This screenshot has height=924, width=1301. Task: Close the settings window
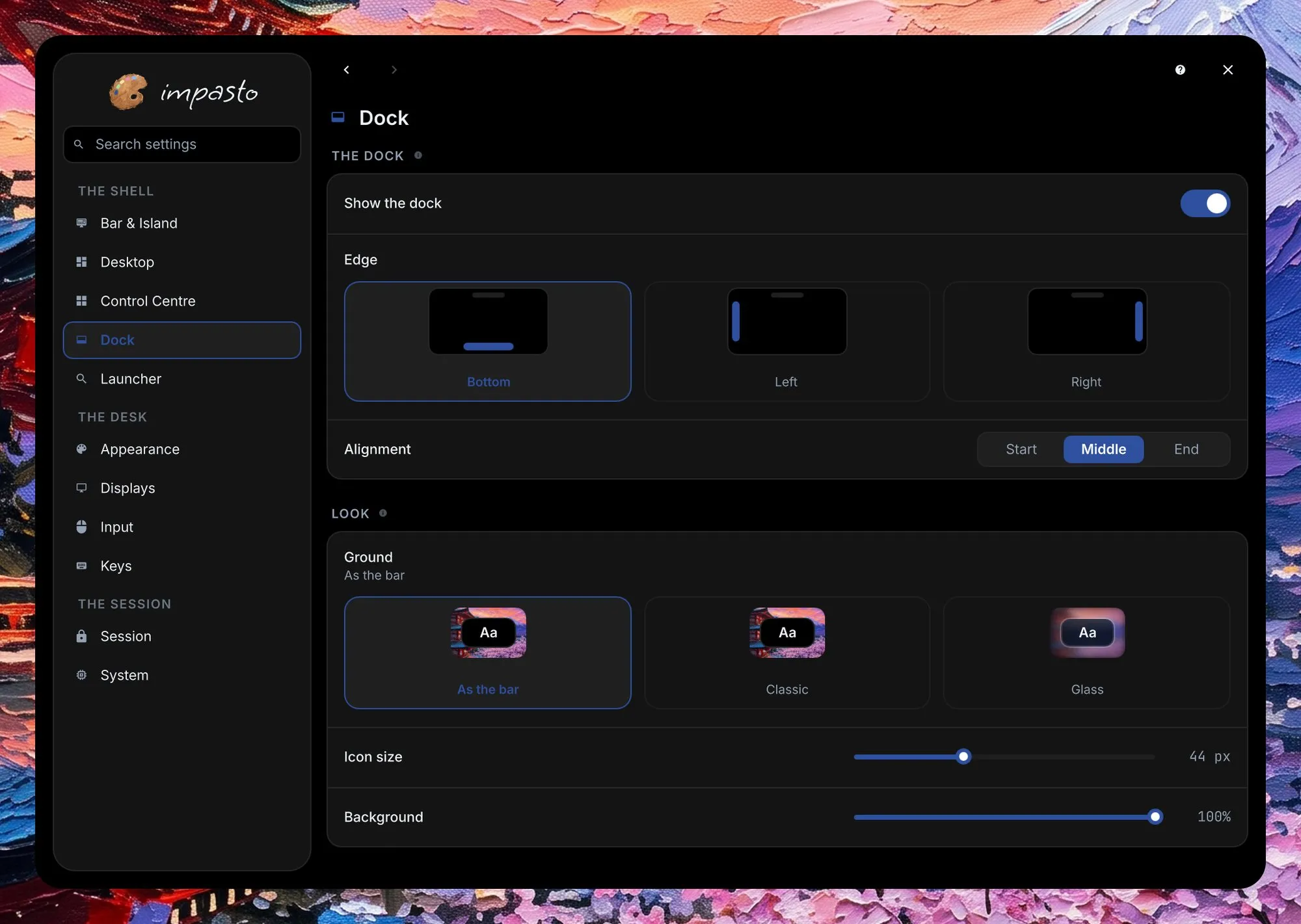click(x=1227, y=70)
